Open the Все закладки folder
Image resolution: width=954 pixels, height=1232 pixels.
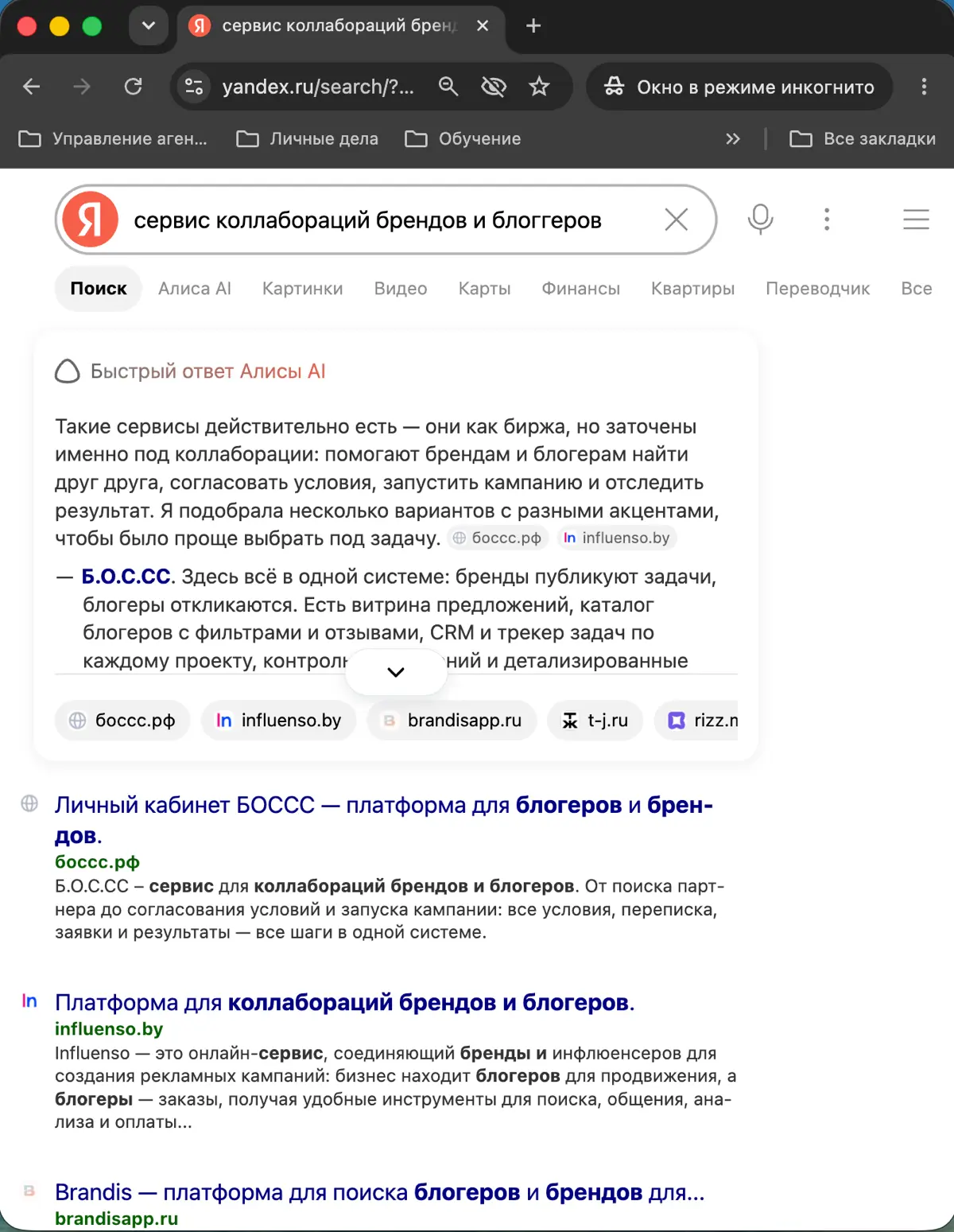click(863, 139)
